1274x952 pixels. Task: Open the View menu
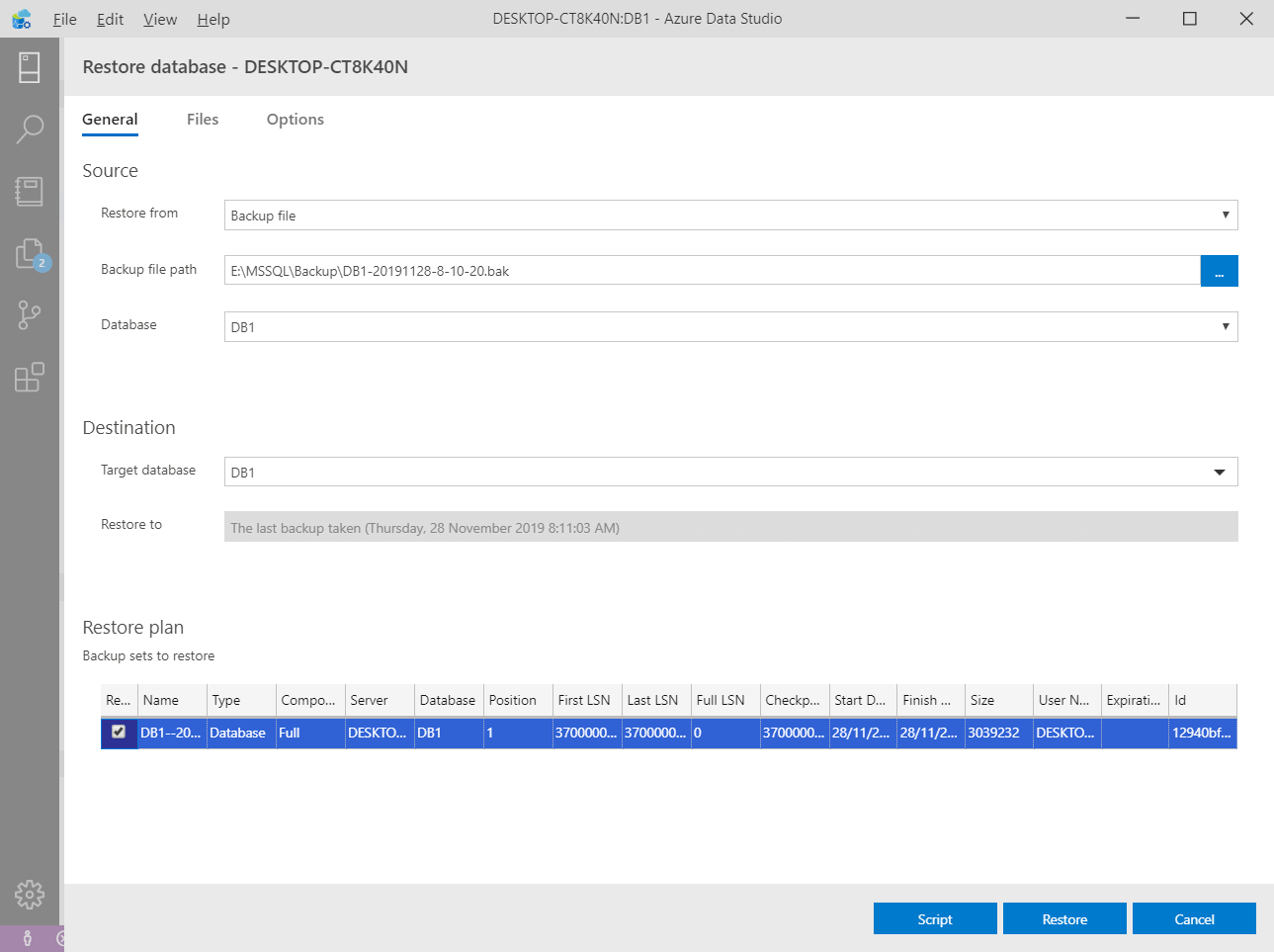[x=160, y=19]
